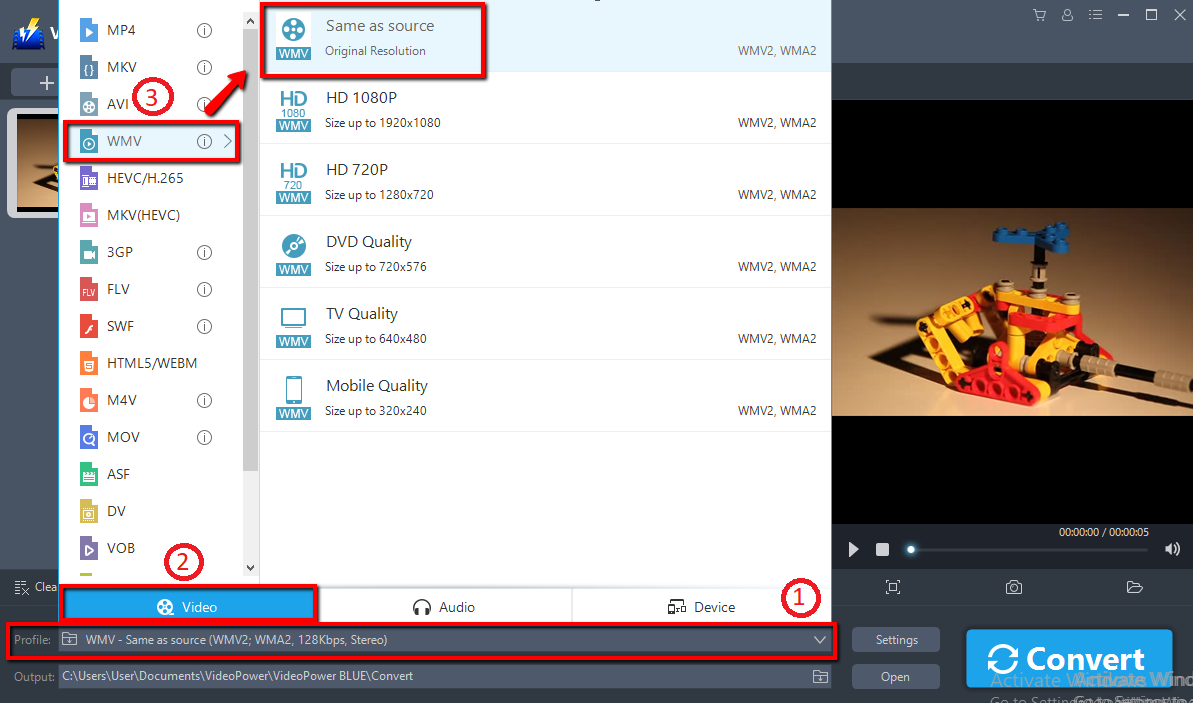Switch to the Audio tab
1193x703 pixels.
pos(444,607)
